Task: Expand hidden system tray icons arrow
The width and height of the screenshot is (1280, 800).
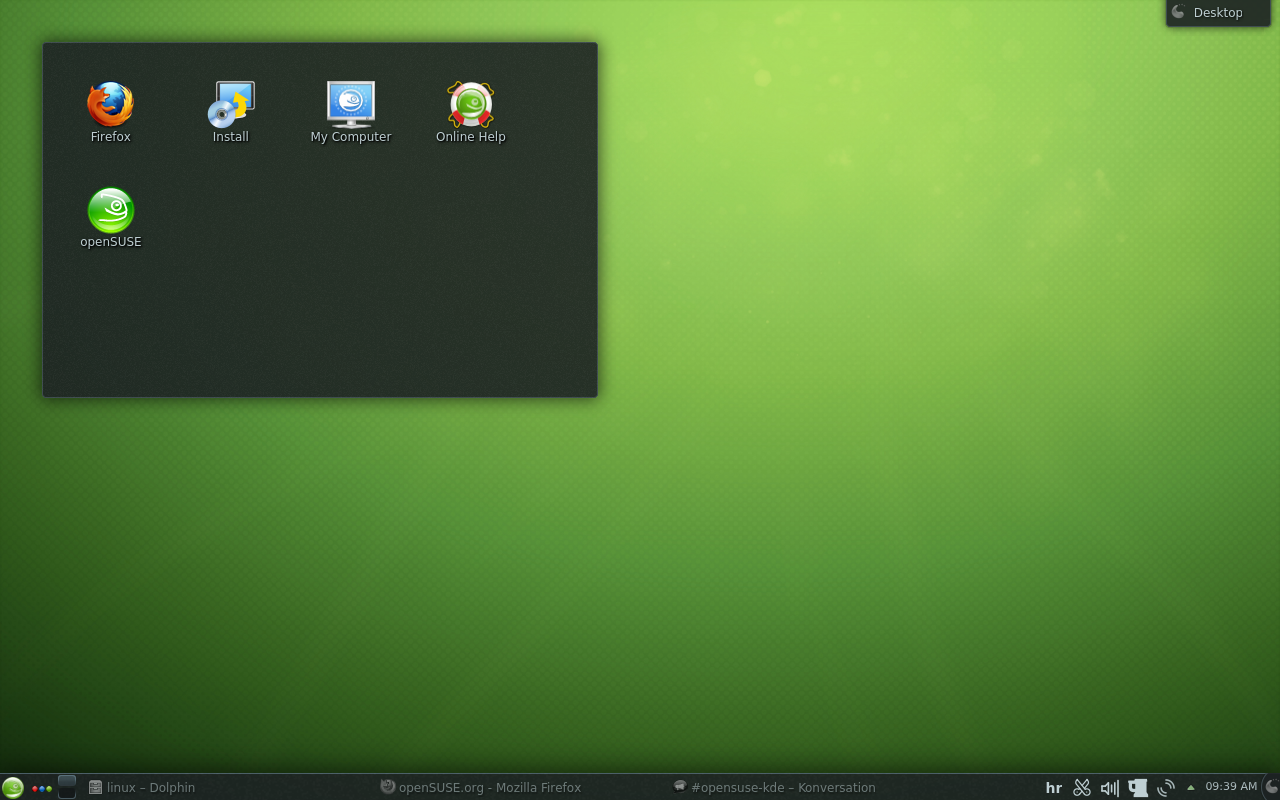Action: [x=1190, y=787]
